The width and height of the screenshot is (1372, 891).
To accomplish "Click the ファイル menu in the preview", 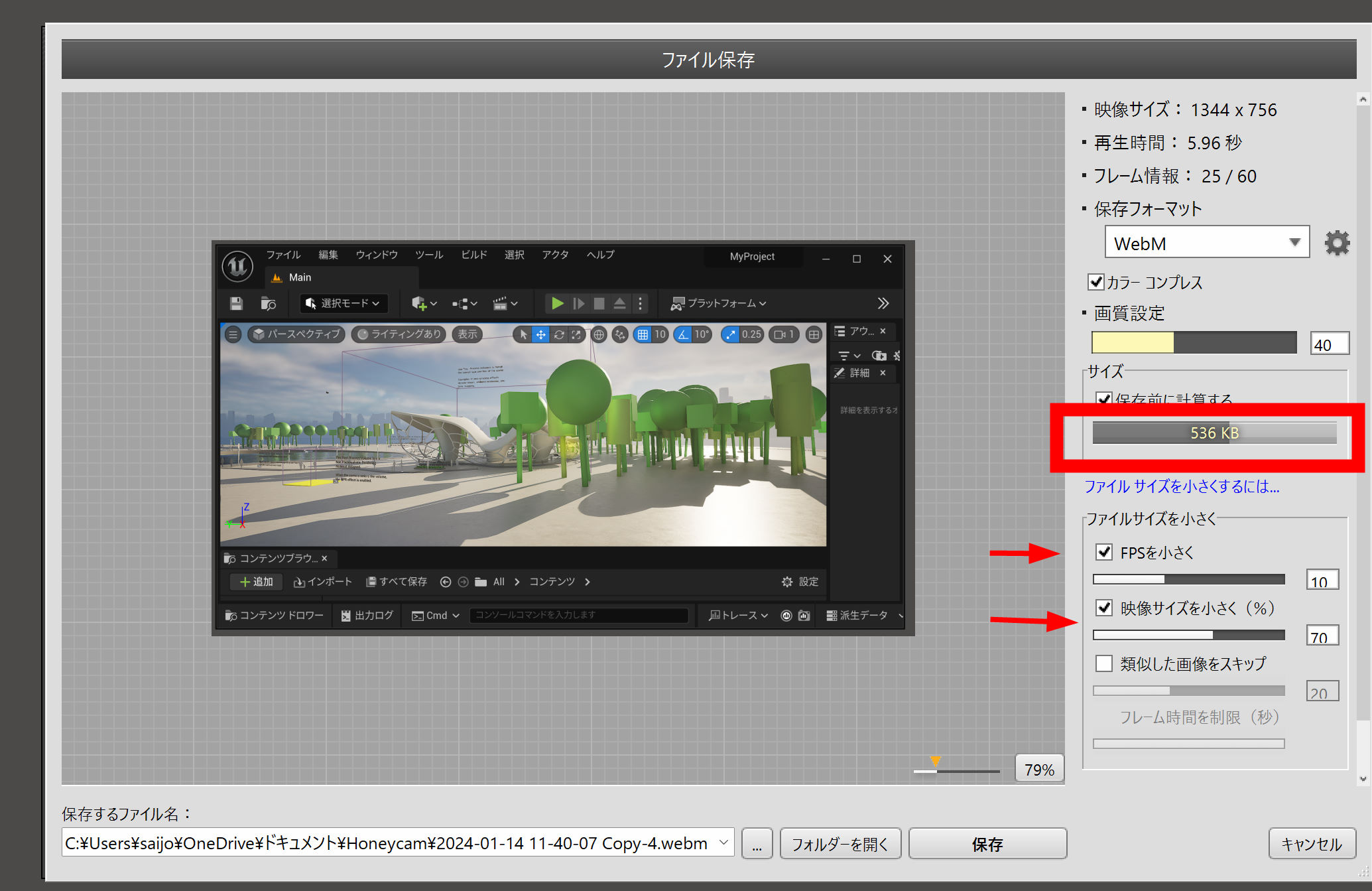I will point(283,255).
